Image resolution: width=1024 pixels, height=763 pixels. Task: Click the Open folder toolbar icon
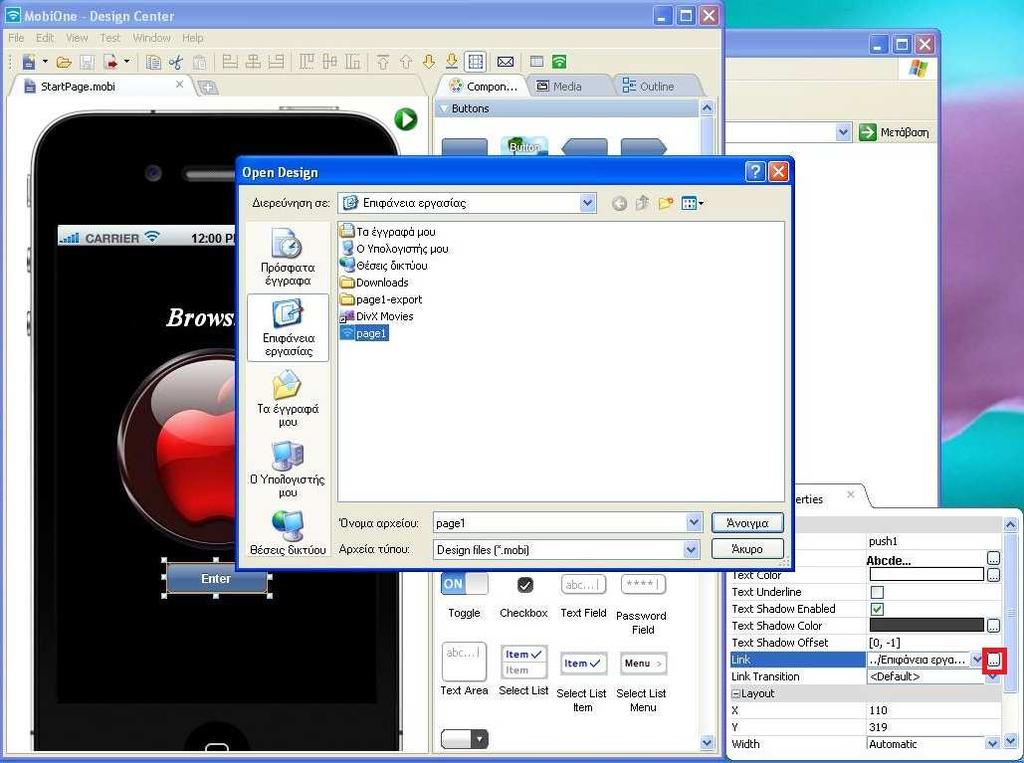click(63, 62)
